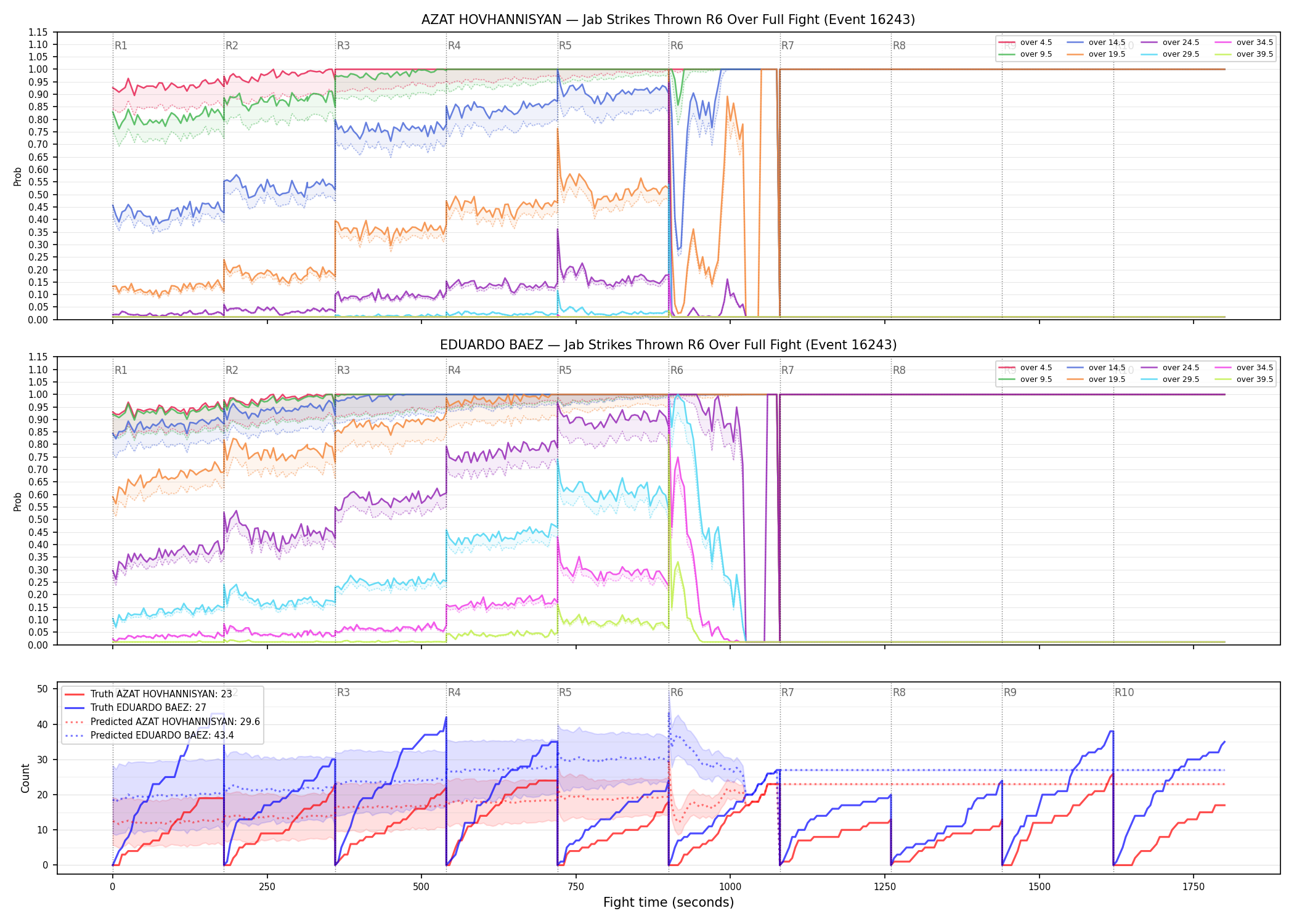The height and width of the screenshot is (924, 1294).
Task: Click the R2 round marker in Hovhannisyan chart
Action: pyautogui.click(x=232, y=46)
